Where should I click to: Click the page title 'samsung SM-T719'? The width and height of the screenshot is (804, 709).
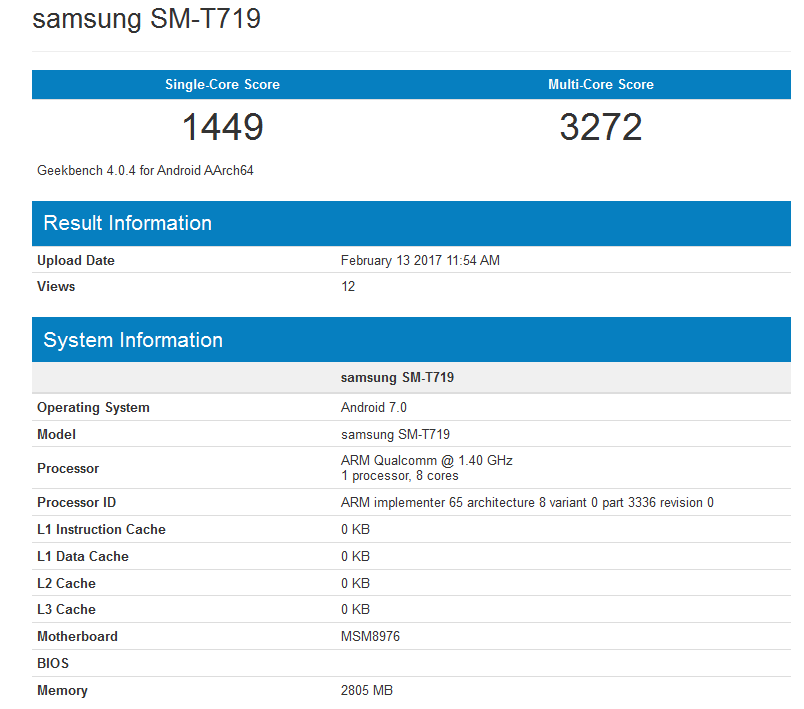[147, 19]
